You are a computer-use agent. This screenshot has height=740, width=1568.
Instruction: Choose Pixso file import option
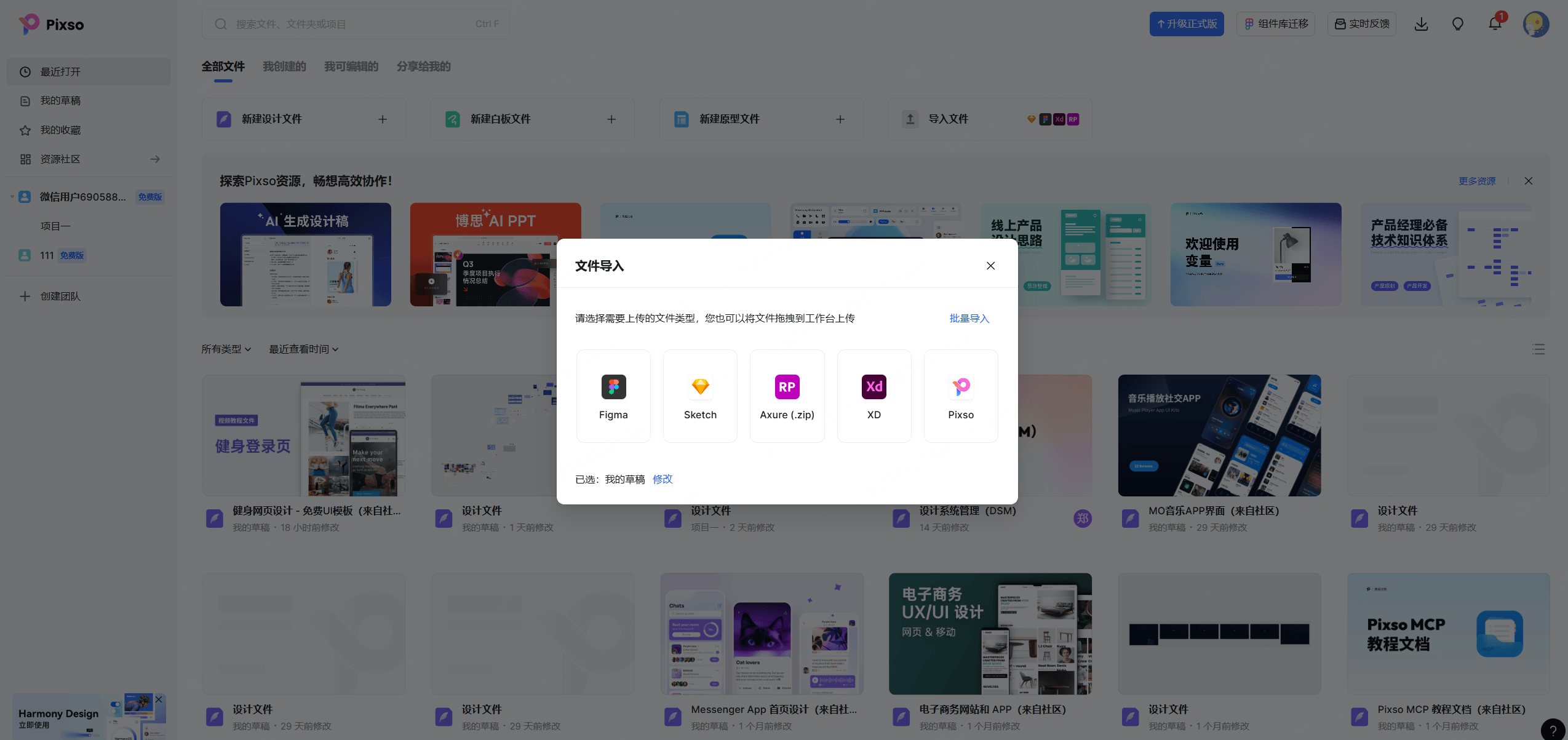[960, 396]
